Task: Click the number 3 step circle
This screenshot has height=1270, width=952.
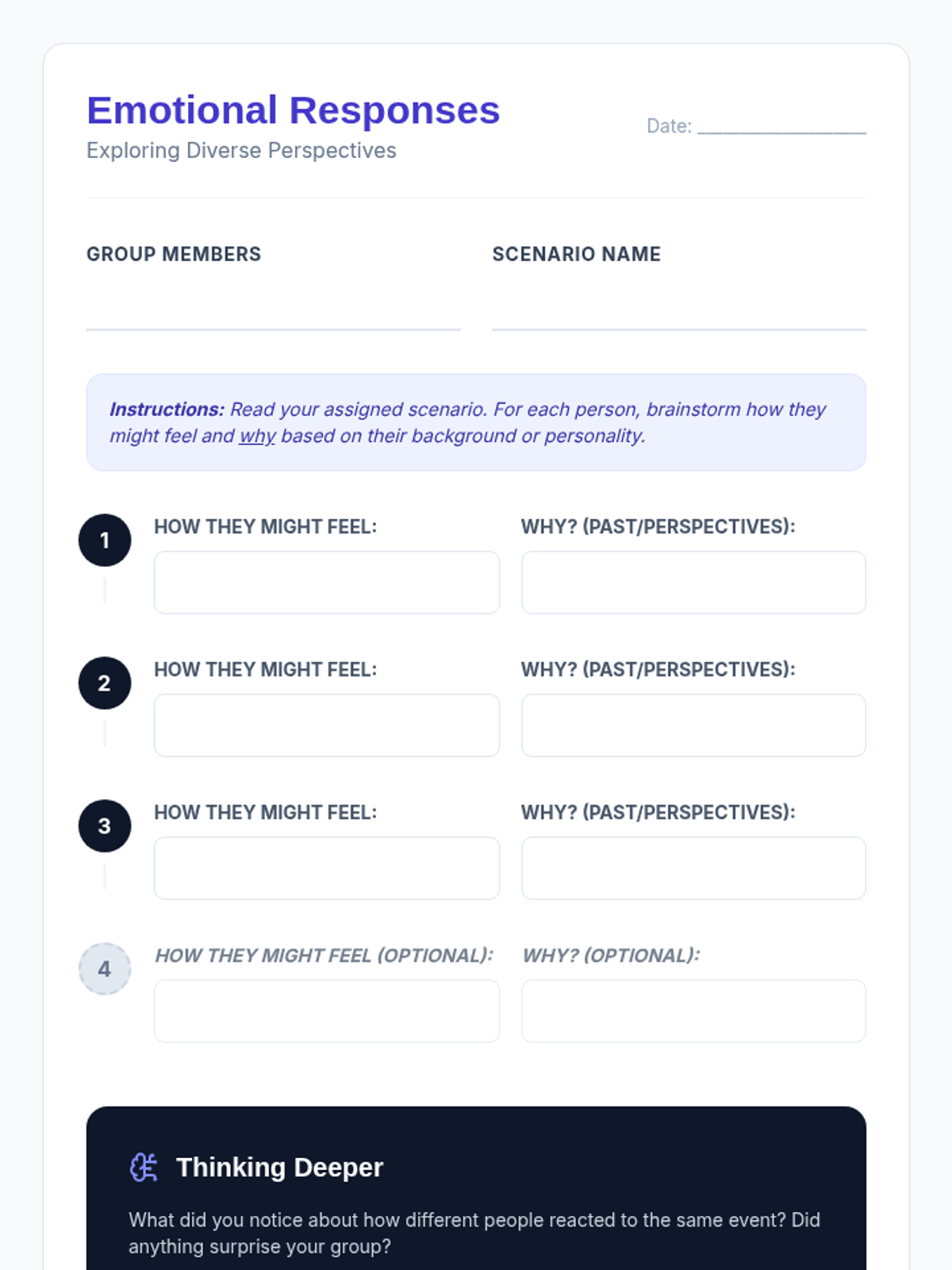Action: tap(105, 826)
